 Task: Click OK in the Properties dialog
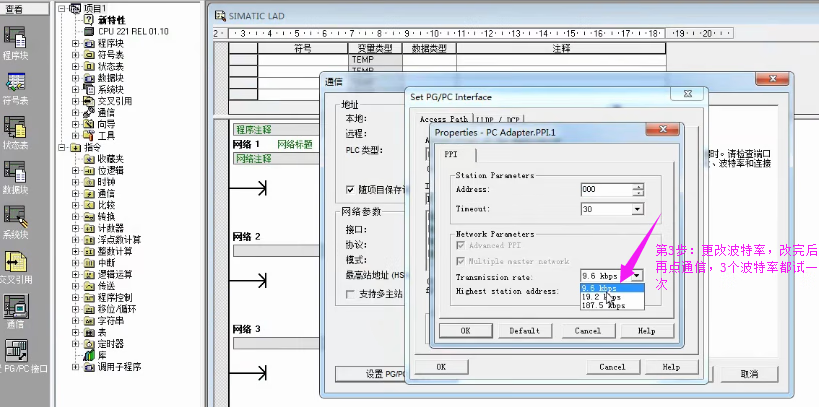click(x=465, y=330)
